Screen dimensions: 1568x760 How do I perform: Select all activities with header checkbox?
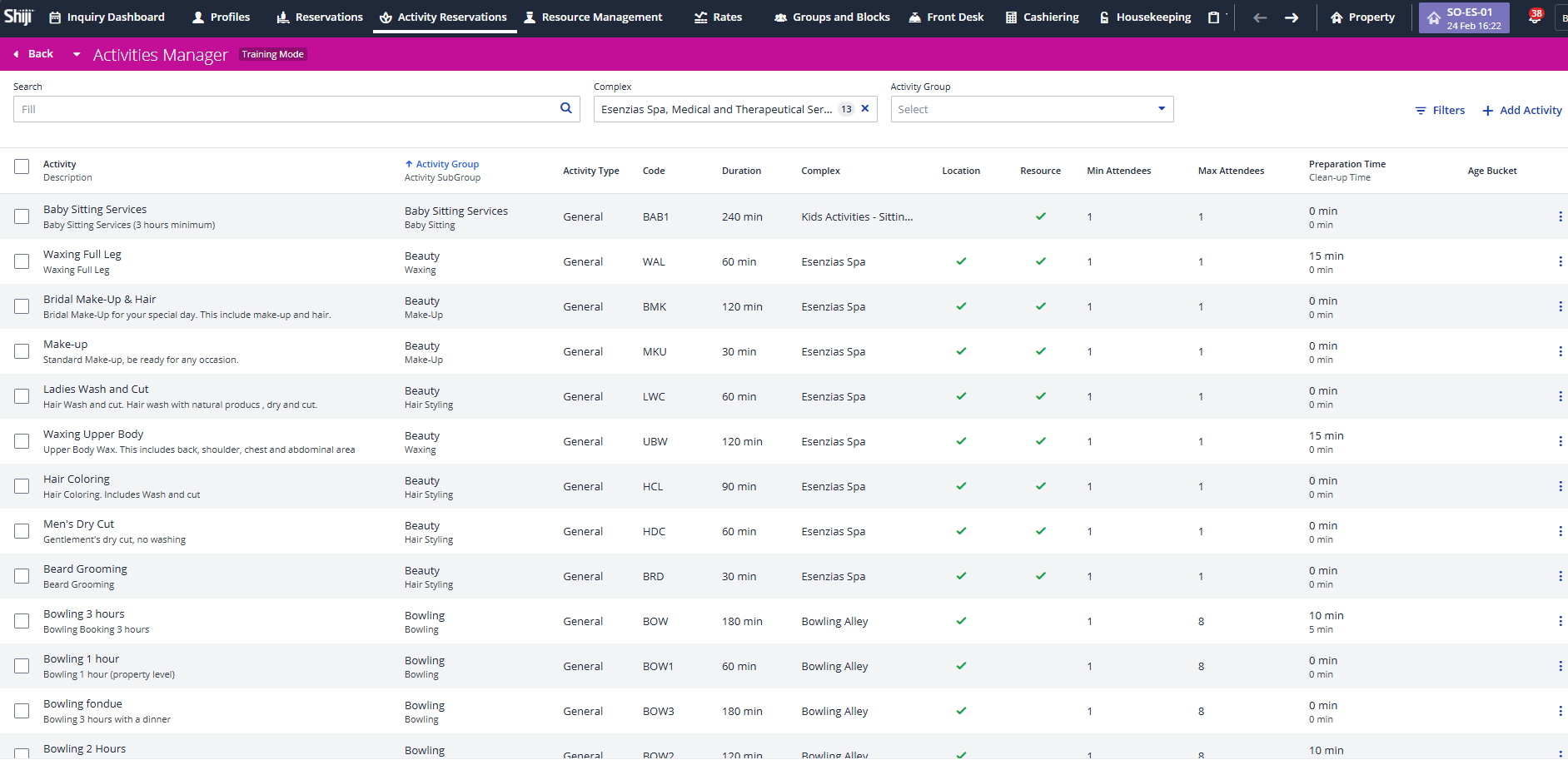[22, 166]
